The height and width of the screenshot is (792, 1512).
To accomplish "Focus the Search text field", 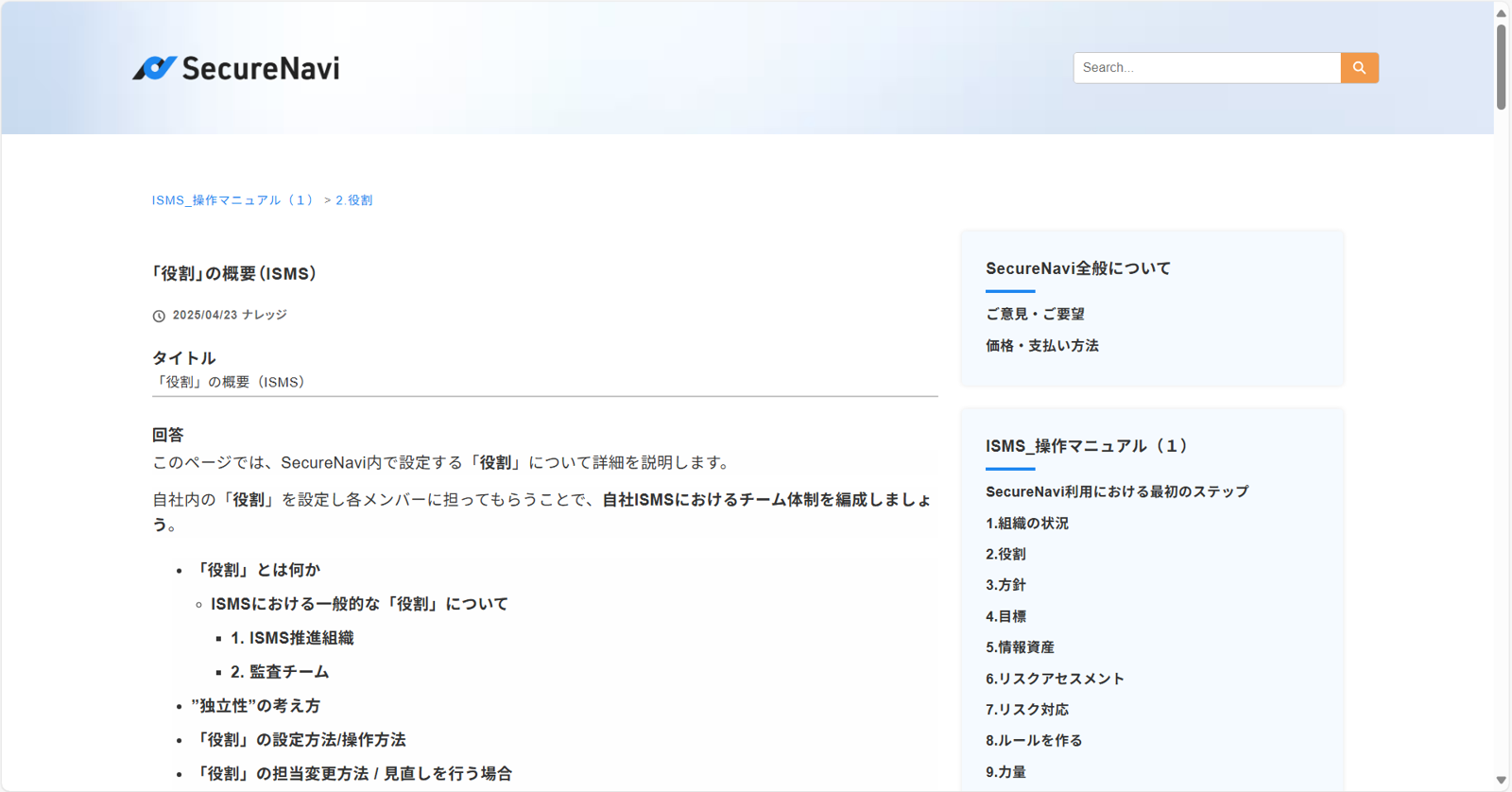I will click(x=1207, y=68).
